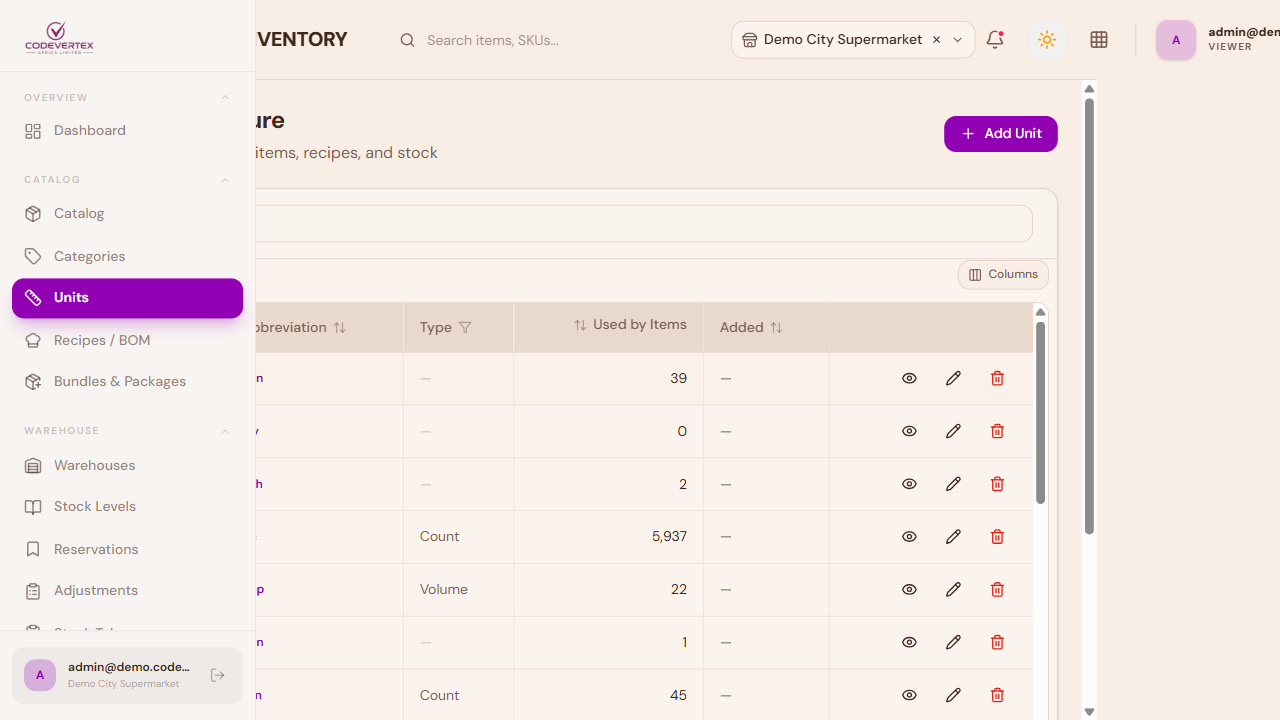Edit the unit used by 45 items
1280x720 pixels.
click(953, 695)
